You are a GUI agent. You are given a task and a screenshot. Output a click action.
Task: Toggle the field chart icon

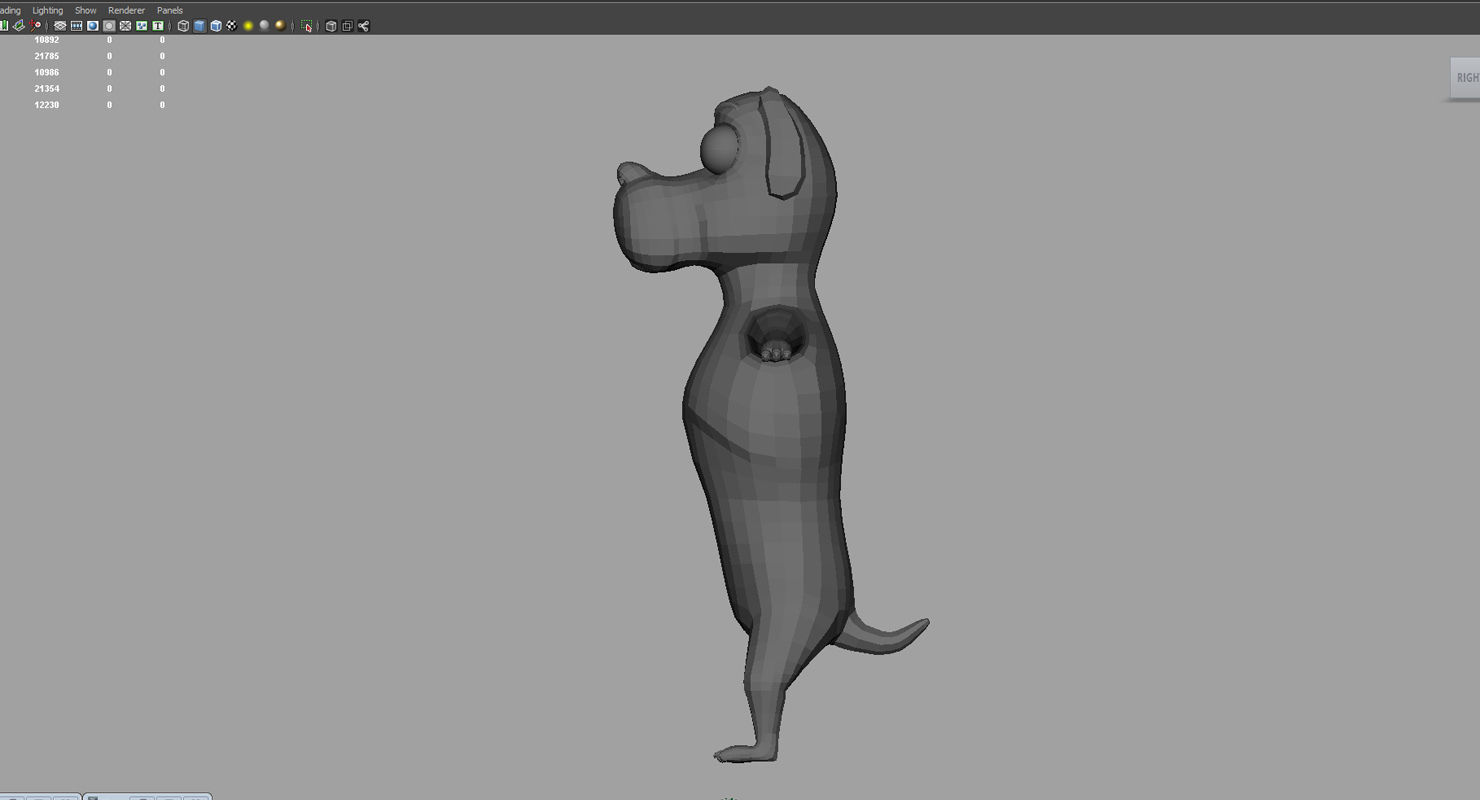(125, 26)
